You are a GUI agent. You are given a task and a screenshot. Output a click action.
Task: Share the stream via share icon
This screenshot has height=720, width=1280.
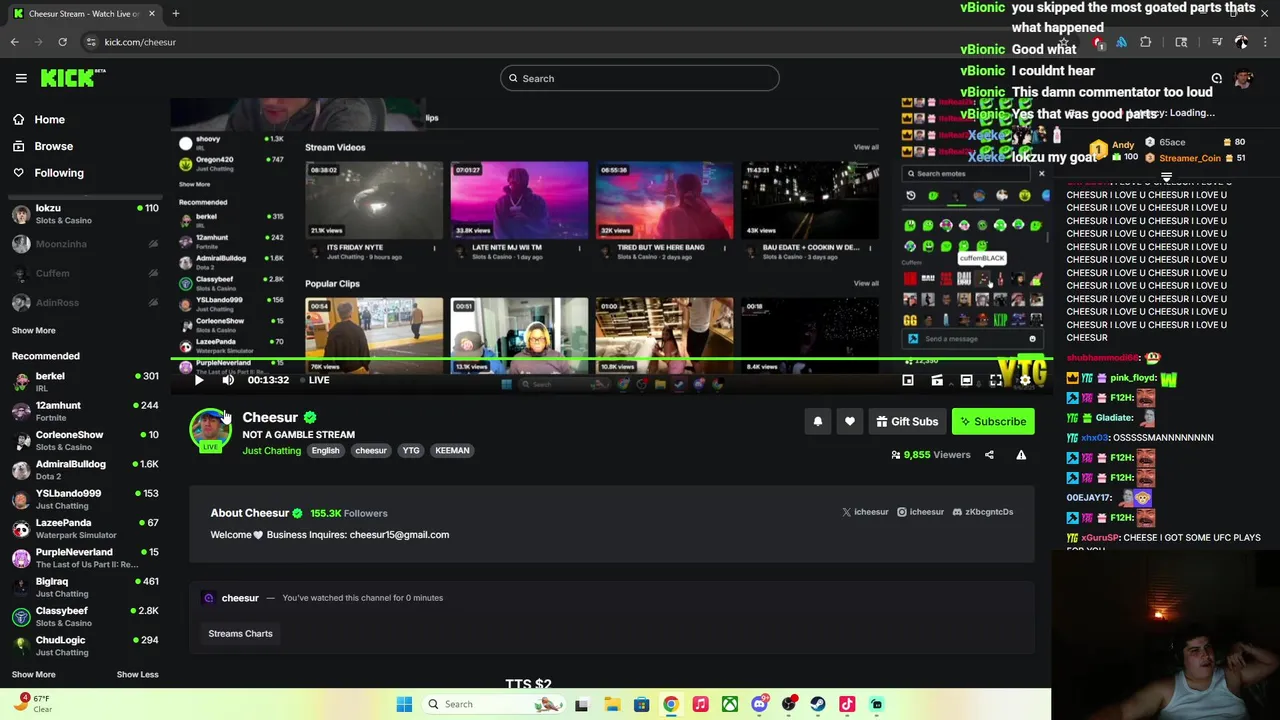point(989,455)
